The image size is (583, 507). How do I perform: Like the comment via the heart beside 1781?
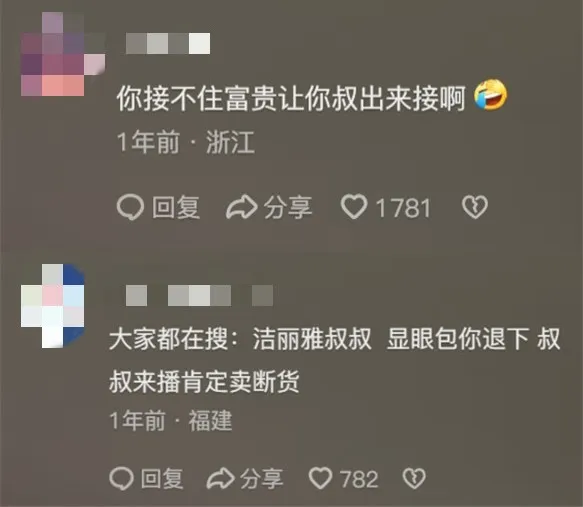click(x=354, y=207)
